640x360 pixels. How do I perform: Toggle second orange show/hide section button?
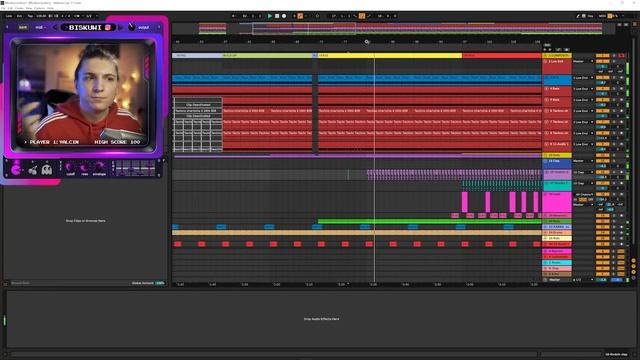(633, 266)
